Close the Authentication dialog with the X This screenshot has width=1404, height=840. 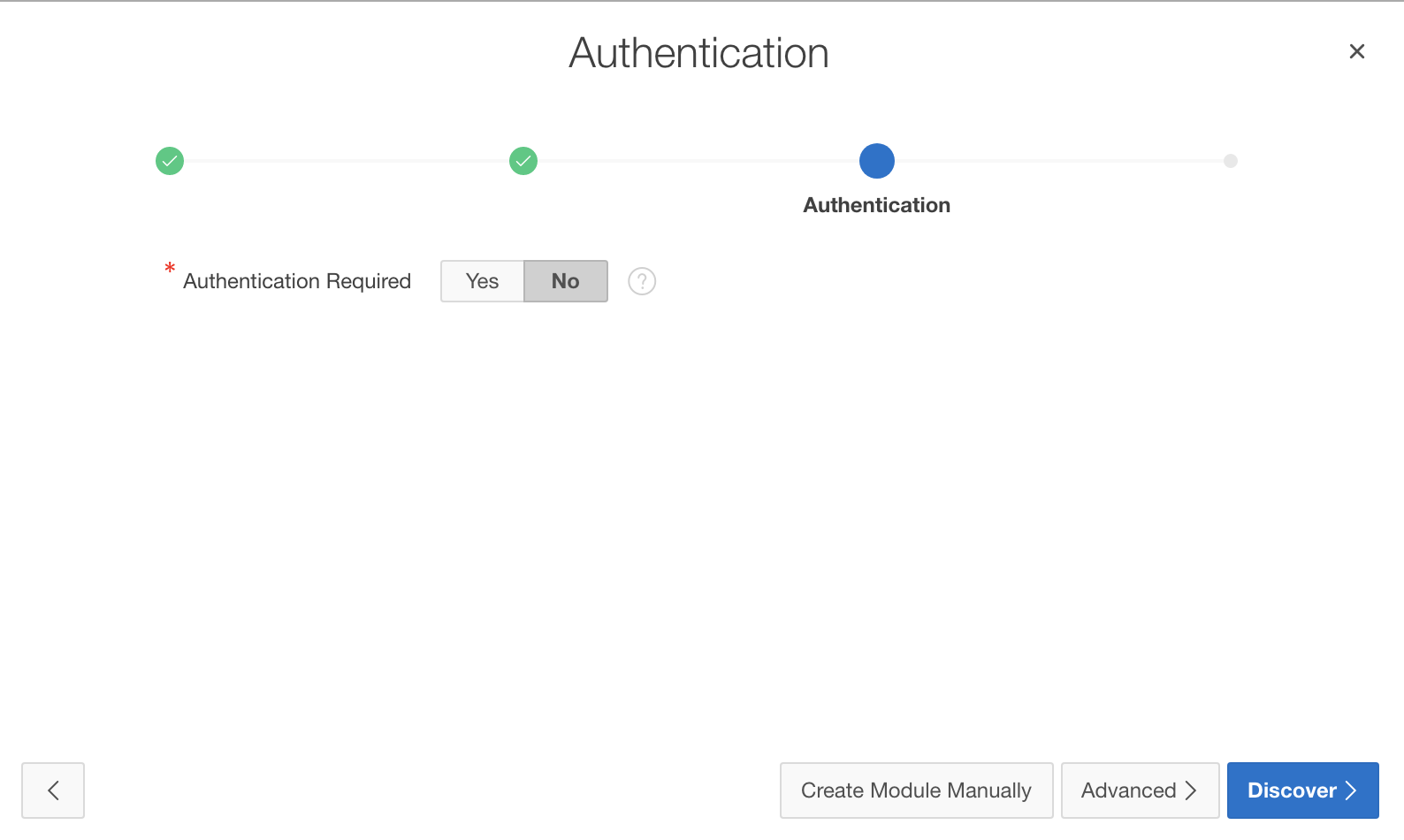point(1356,51)
